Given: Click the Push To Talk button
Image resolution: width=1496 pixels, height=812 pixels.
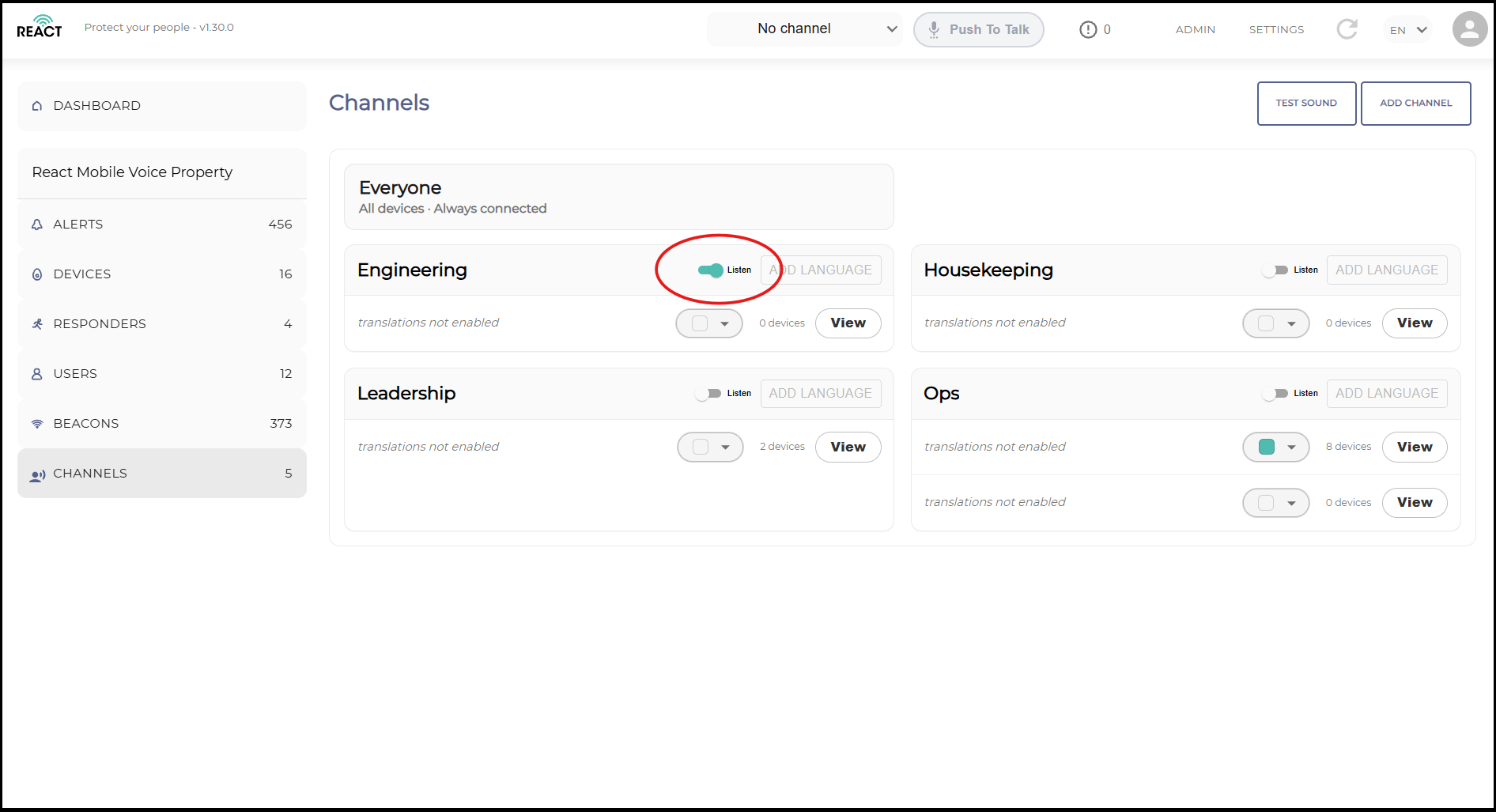Looking at the screenshot, I should [979, 30].
